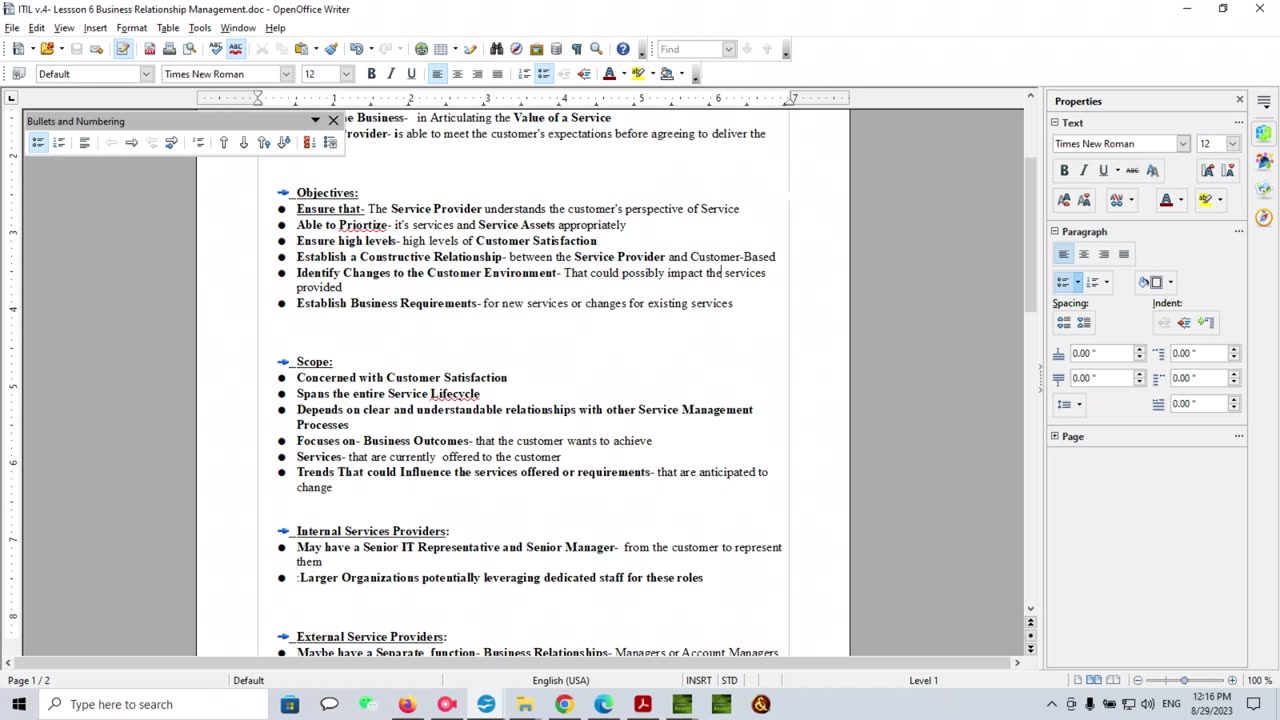Click Move Down in Bullets toolbar
The height and width of the screenshot is (720, 1280).
(x=243, y=143)
